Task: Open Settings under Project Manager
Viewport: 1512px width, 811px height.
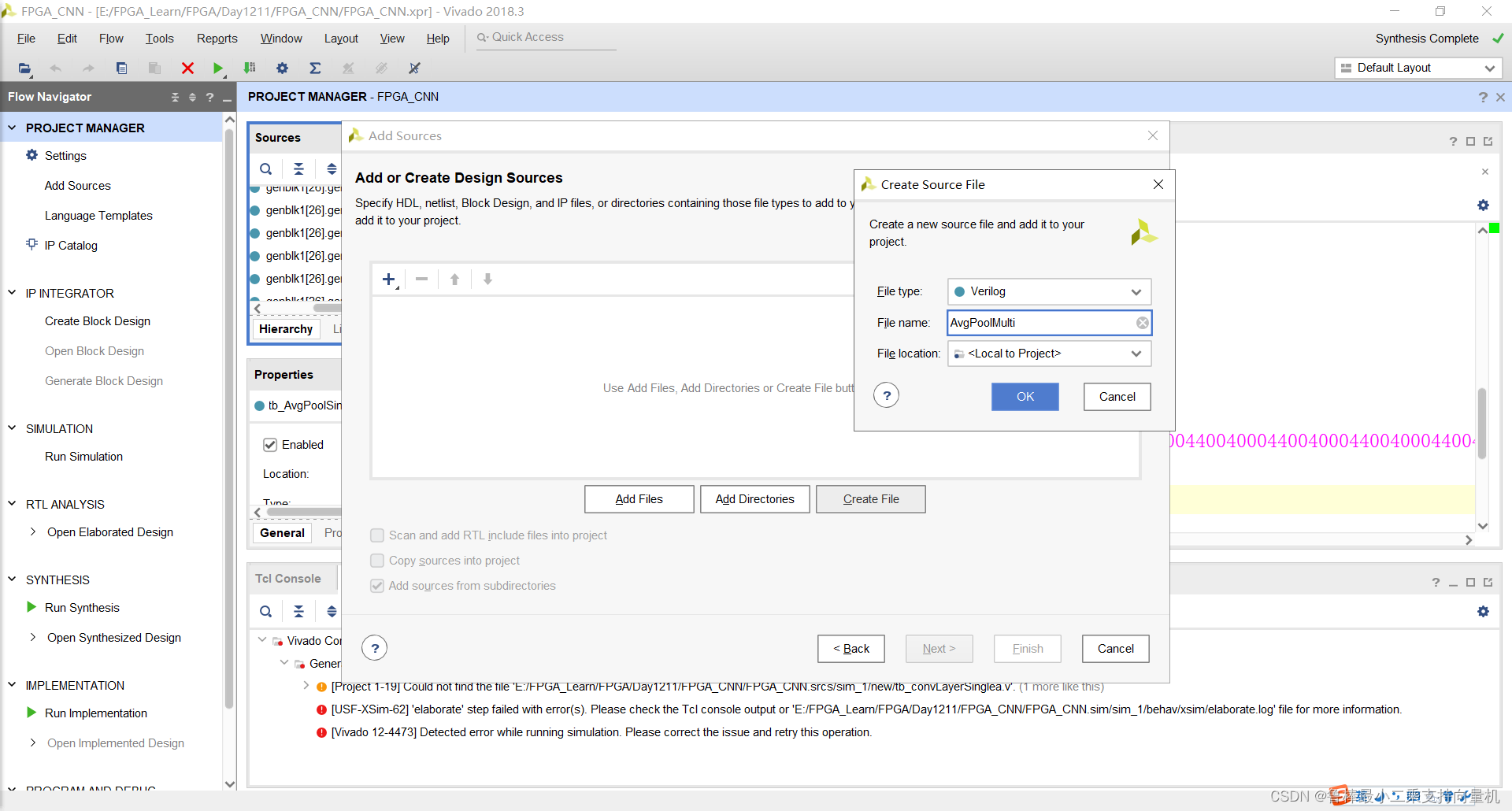Action: [x=65, y=156]
